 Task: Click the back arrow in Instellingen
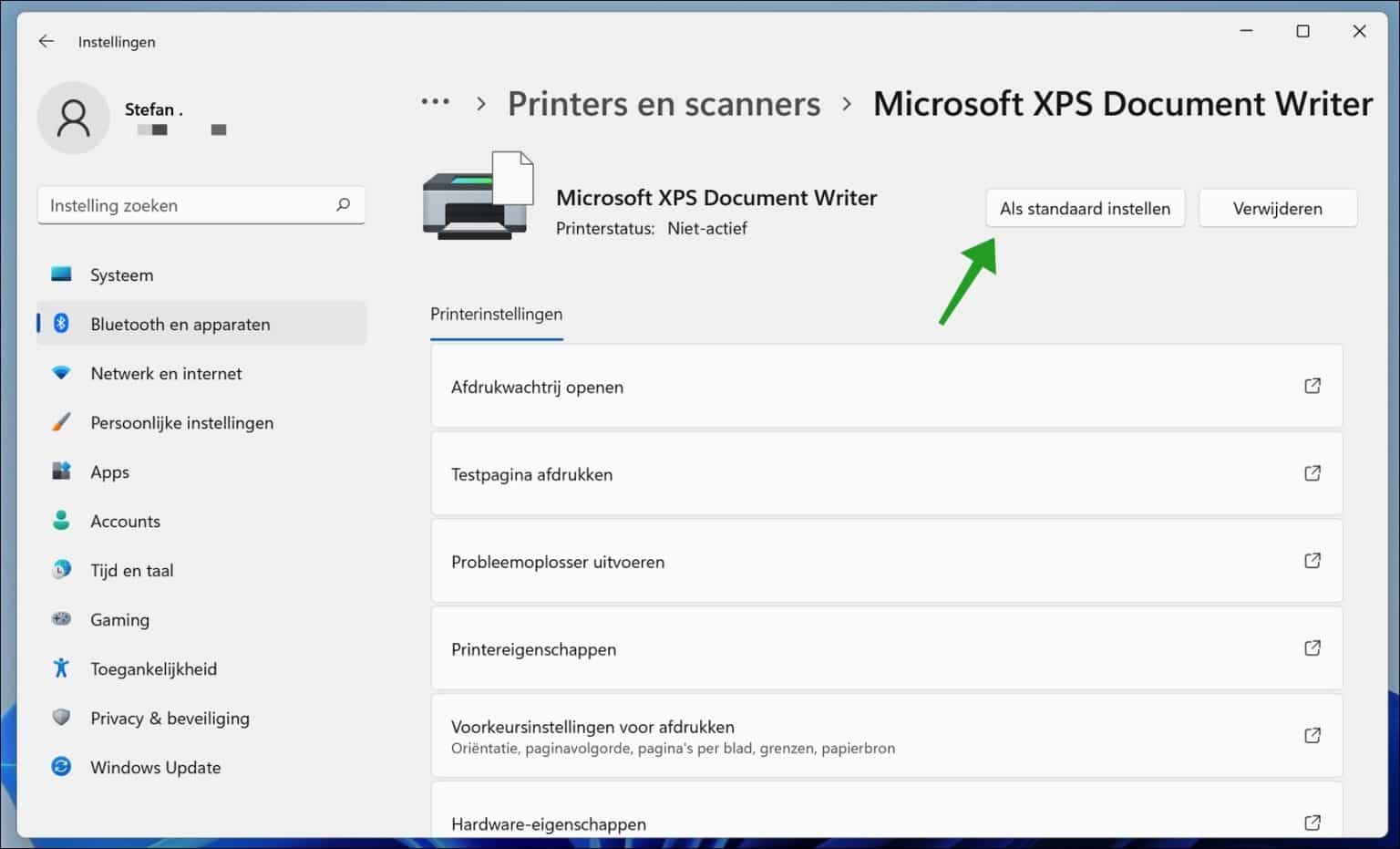click(46, 41)
